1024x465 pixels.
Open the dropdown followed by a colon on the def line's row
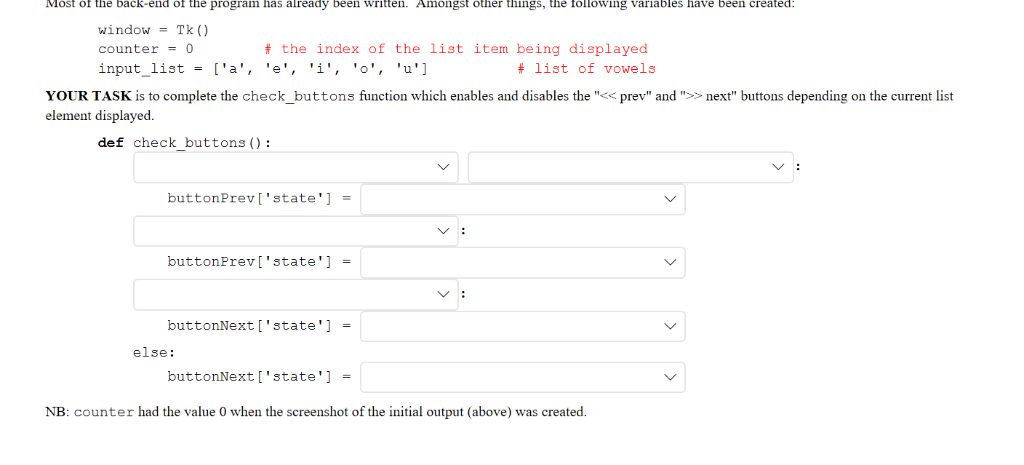pyautogui.click(x=631, y=167)
